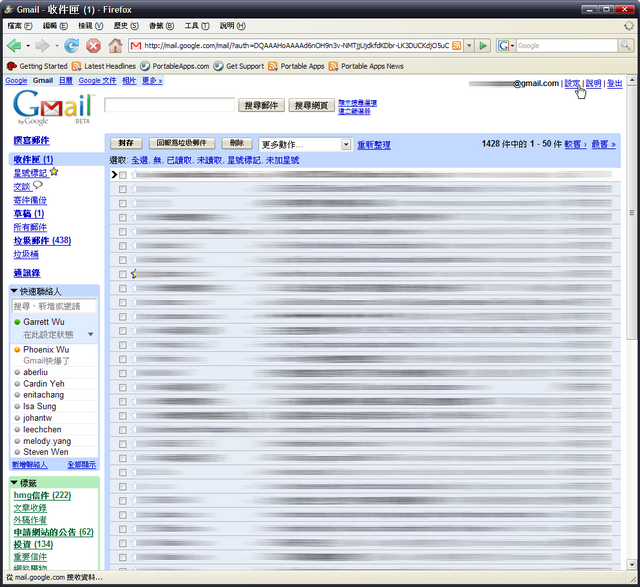Open the 投資 (134) label

tap(33, 544)
